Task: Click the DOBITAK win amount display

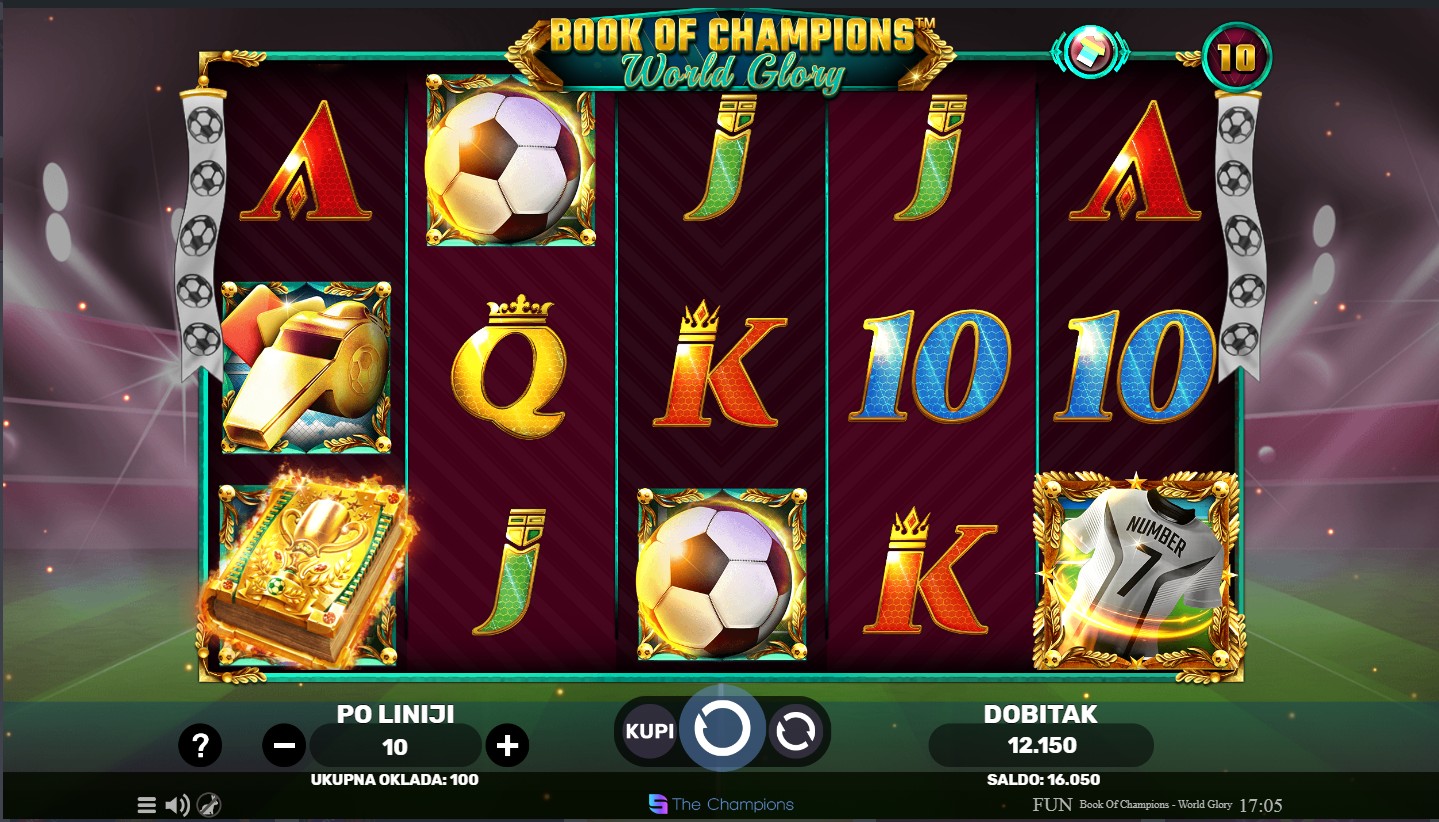Action: tap(1041, 745)
